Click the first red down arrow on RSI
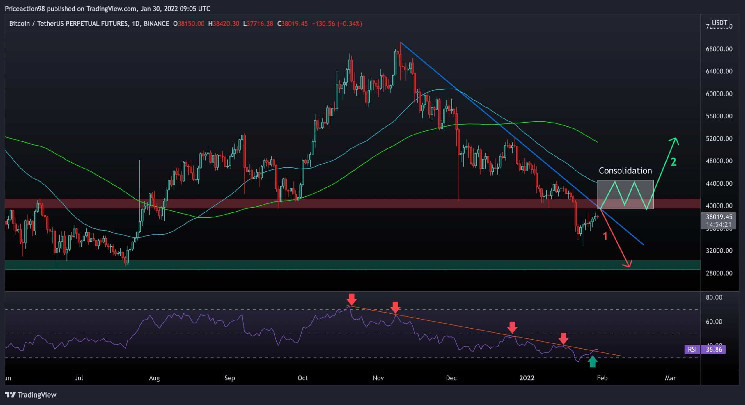The image size is (745, 405). 351,299
